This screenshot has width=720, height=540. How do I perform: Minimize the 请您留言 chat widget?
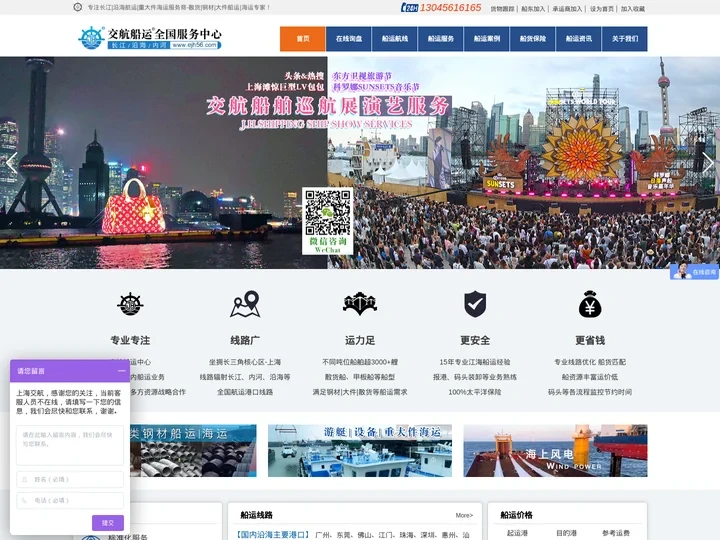tap(121, 371)
